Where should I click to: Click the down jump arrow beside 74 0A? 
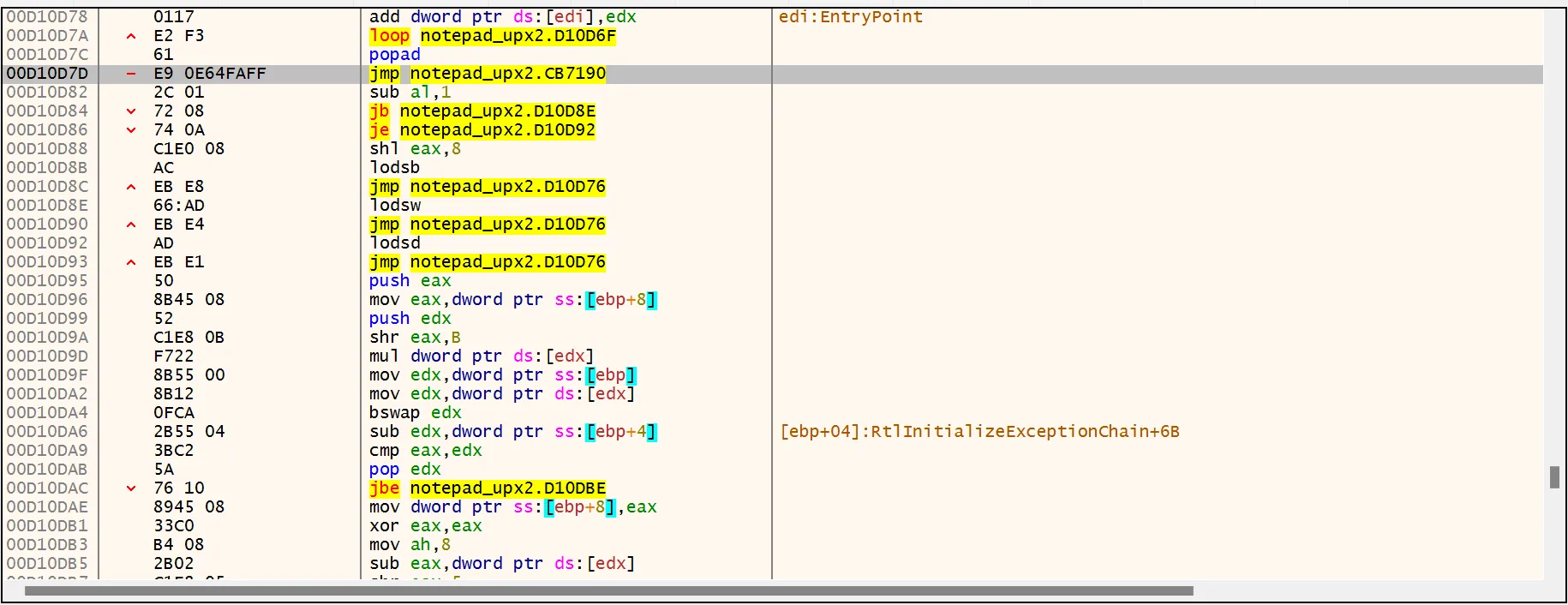(x=131, y=130)
